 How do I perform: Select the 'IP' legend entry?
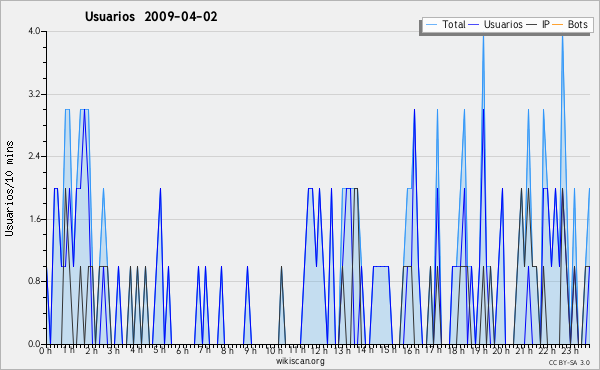tap(546, 24)
